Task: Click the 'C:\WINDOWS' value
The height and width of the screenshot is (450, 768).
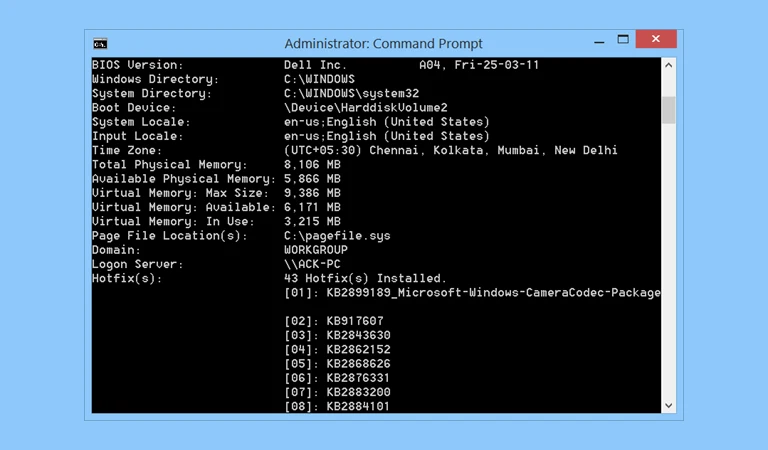Action: (x=319, y=79)
